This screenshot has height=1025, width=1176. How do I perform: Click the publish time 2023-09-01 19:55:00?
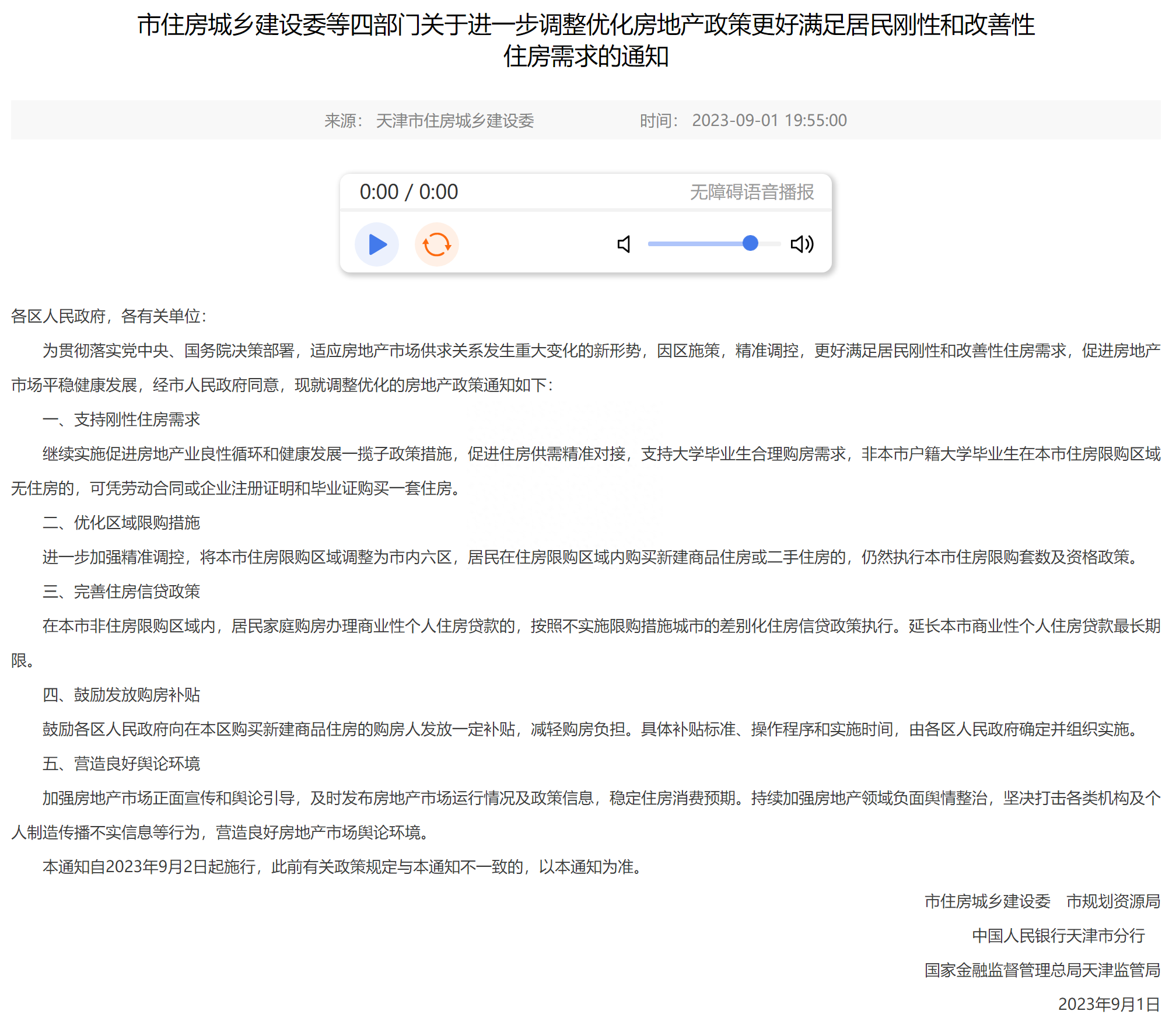(x=769, y=121)
